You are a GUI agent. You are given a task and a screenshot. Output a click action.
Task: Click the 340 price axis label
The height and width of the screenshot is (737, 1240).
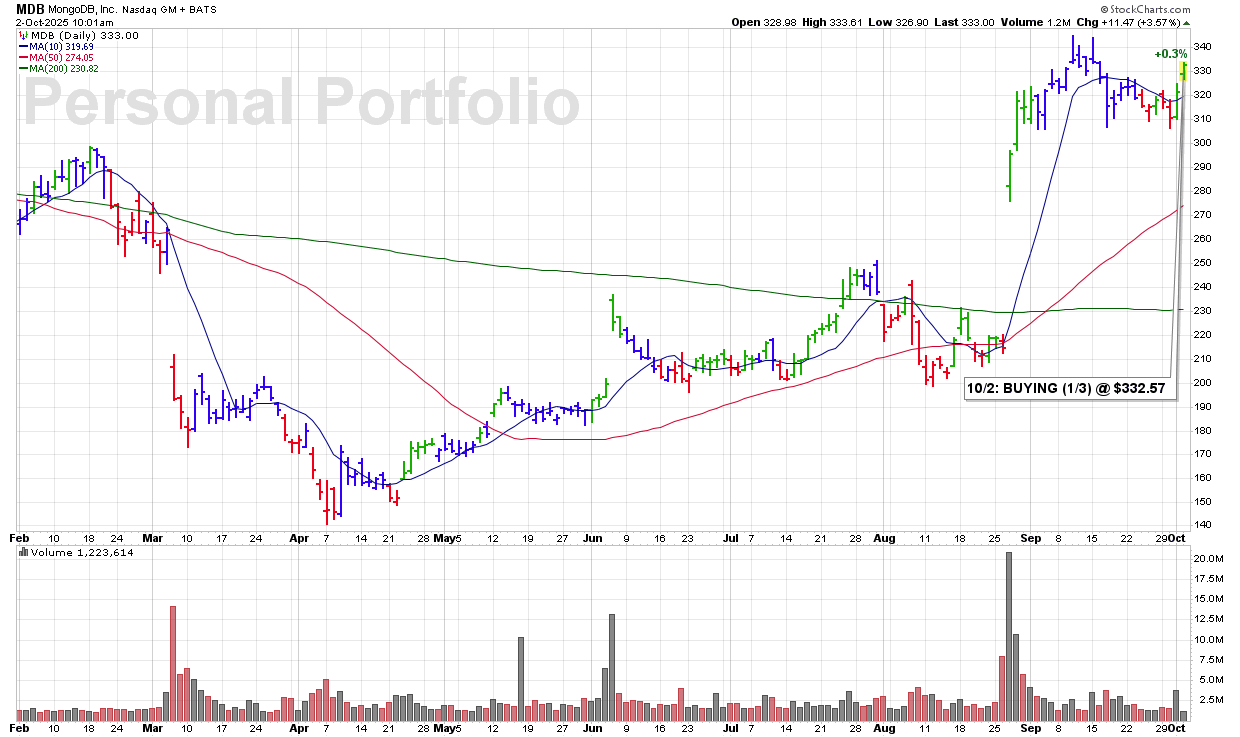[1202, 47]
